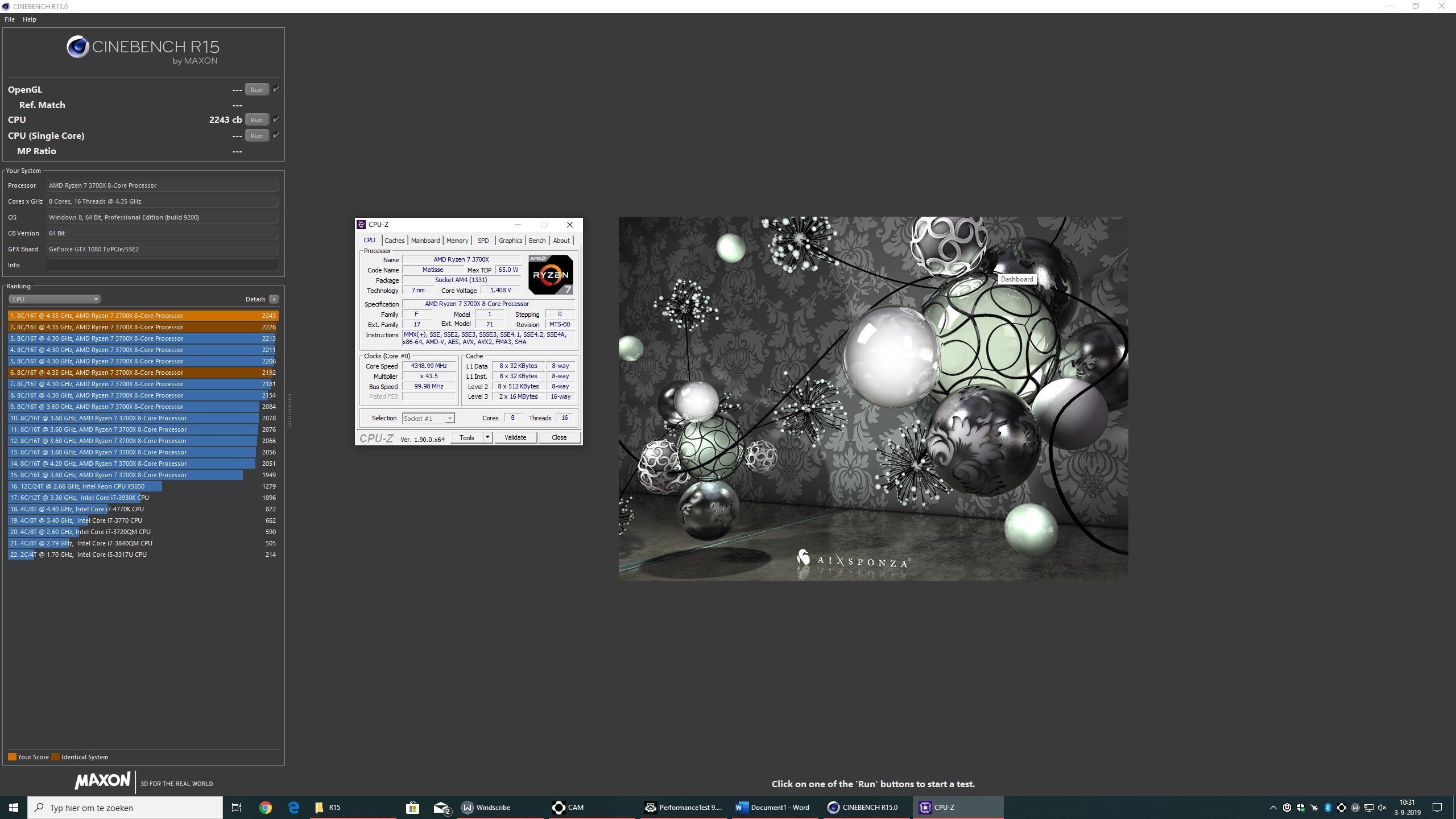Switch to CAM app in taskbar
This screenshot has height=819, width=1456.
pyautogui.click(x=591, y=808)
